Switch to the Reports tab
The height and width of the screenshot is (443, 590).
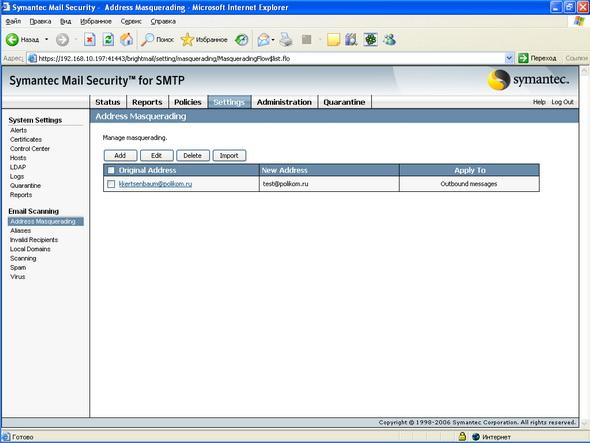(147, 102)
